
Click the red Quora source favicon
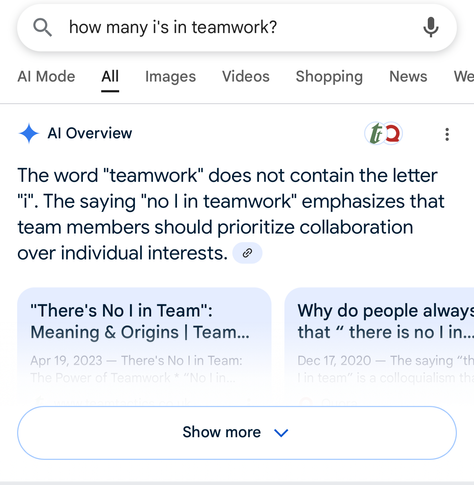click(x=392, y=134)
